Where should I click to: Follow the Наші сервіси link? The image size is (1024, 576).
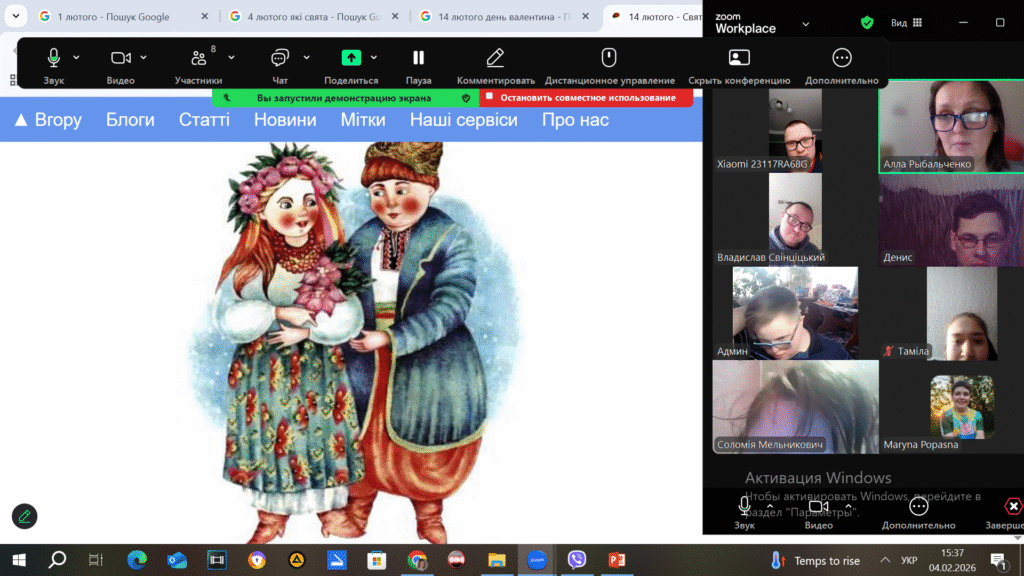[x=463, y=120]
